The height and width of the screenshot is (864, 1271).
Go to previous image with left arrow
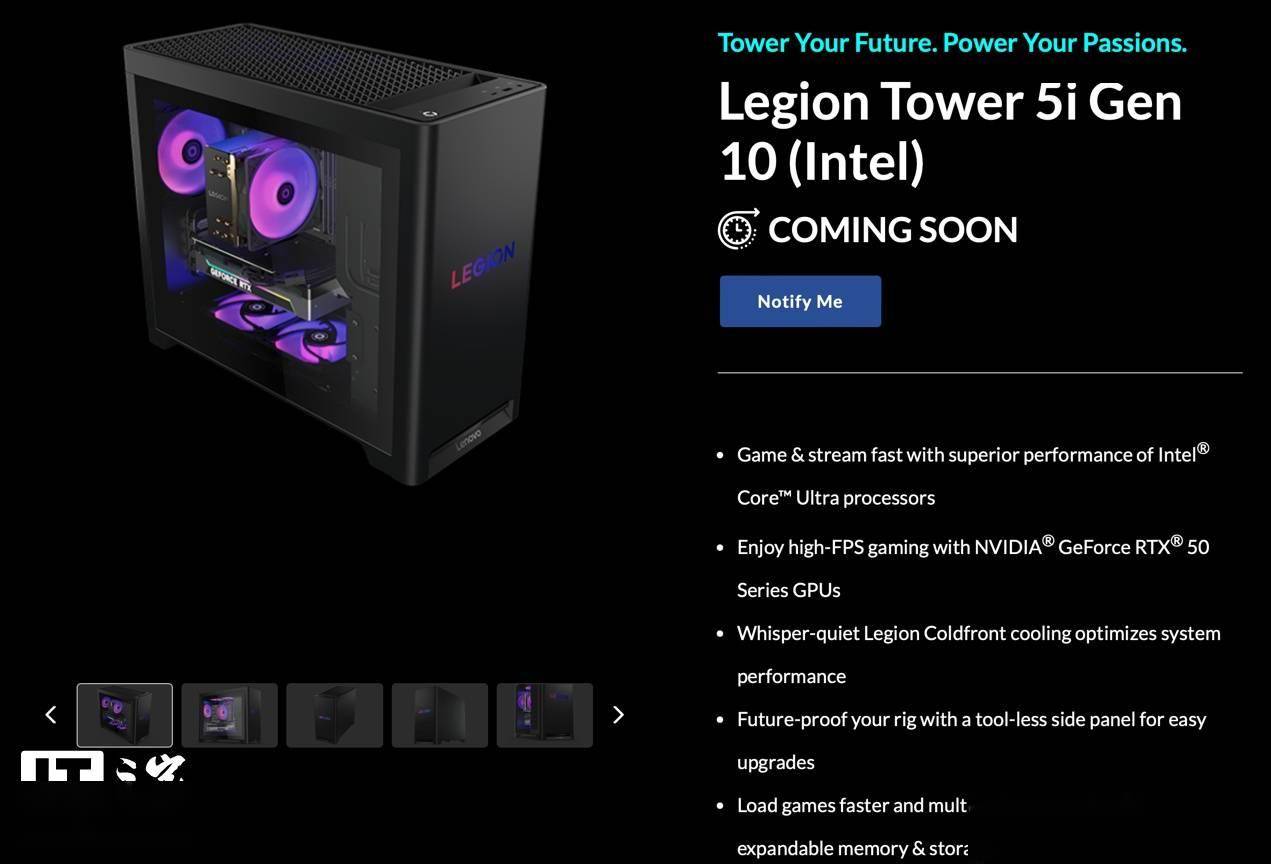[51, 714]
